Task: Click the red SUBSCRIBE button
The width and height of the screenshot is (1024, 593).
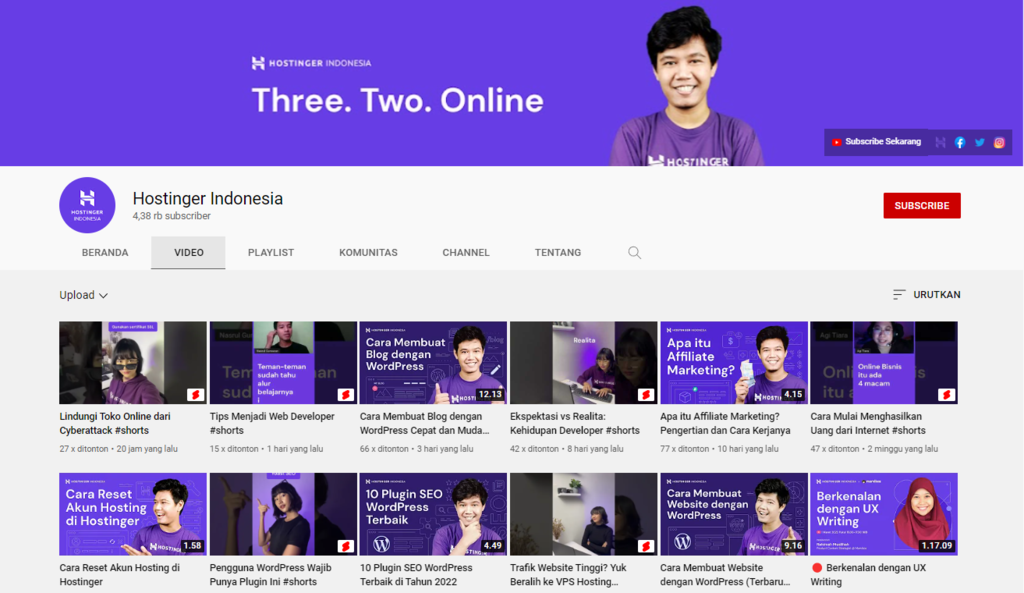Action: [x=921, y=205]
